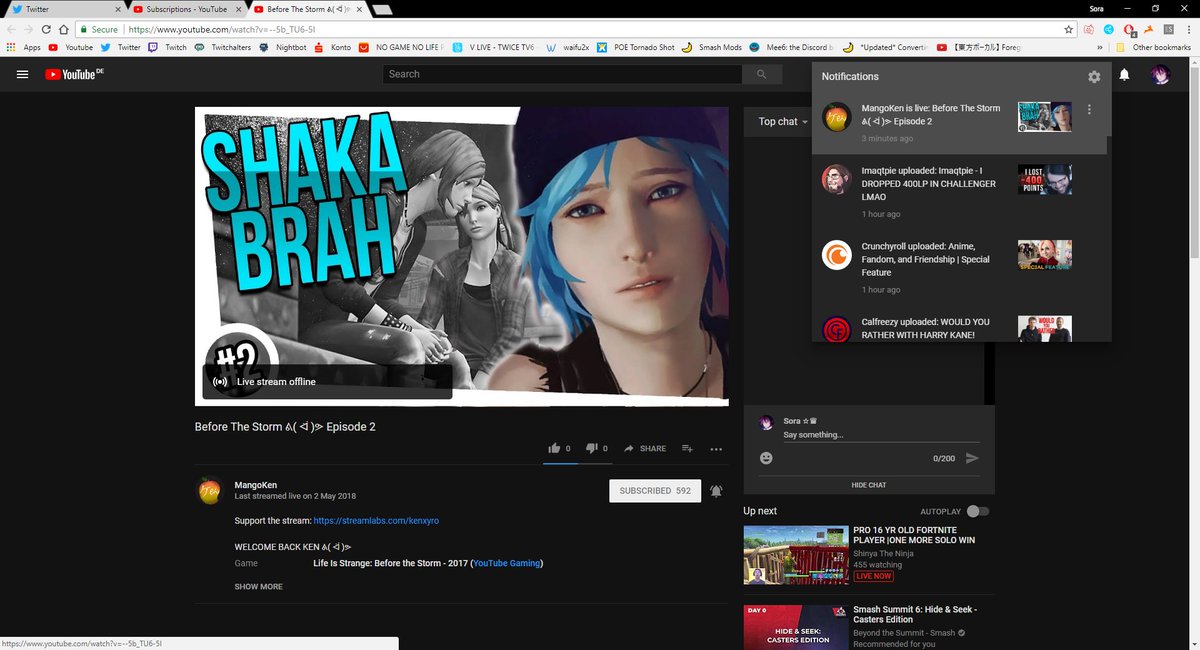Reload the page with refresh button
The height and width of the screenshot is (650, 1200).
(x=46, y=30)
